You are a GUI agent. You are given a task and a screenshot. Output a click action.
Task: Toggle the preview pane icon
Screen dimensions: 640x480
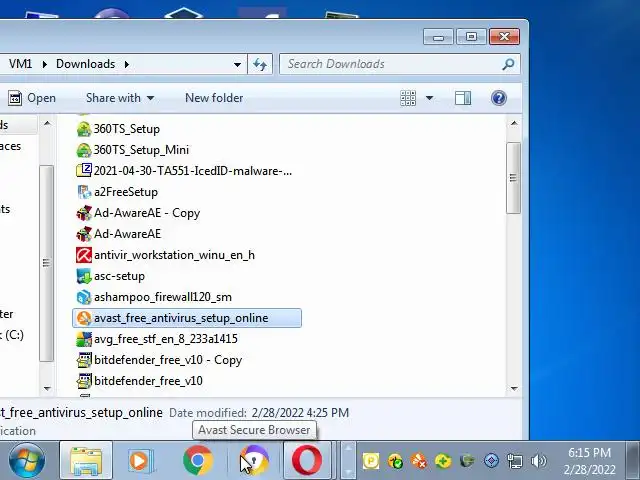click(463, 98)
